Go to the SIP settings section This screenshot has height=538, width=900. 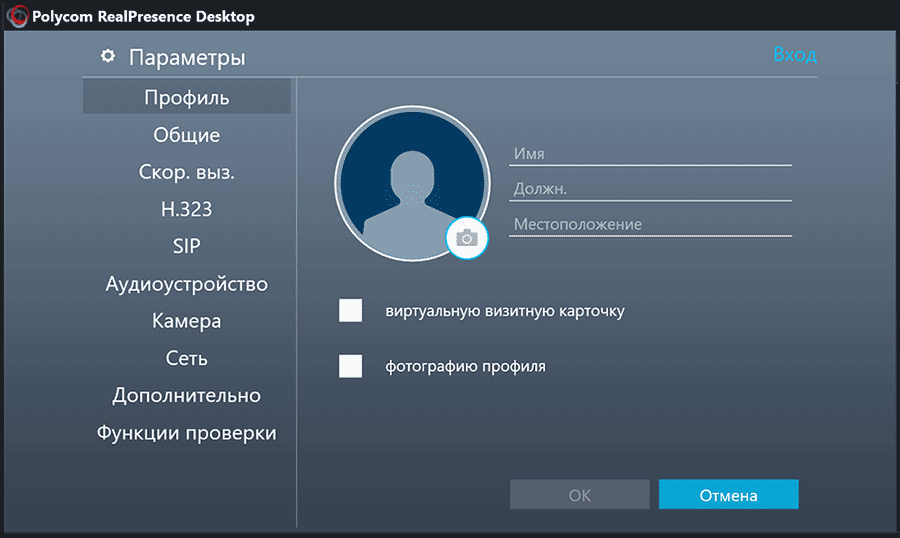pos(187,246)
